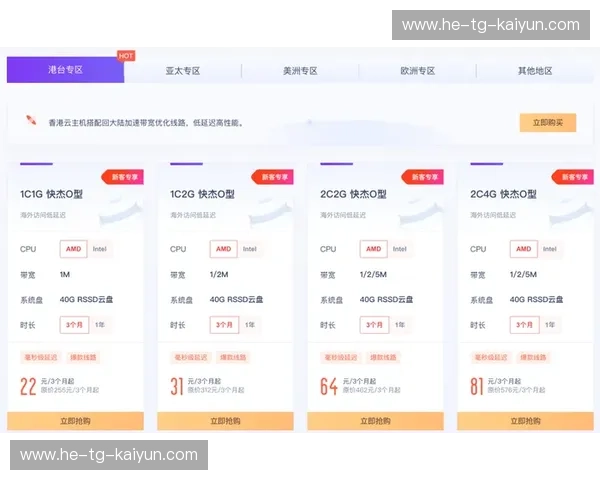600x480 pixels.
Task: Click the 香港云主机 banner description text
Action: tap(145, 123)
